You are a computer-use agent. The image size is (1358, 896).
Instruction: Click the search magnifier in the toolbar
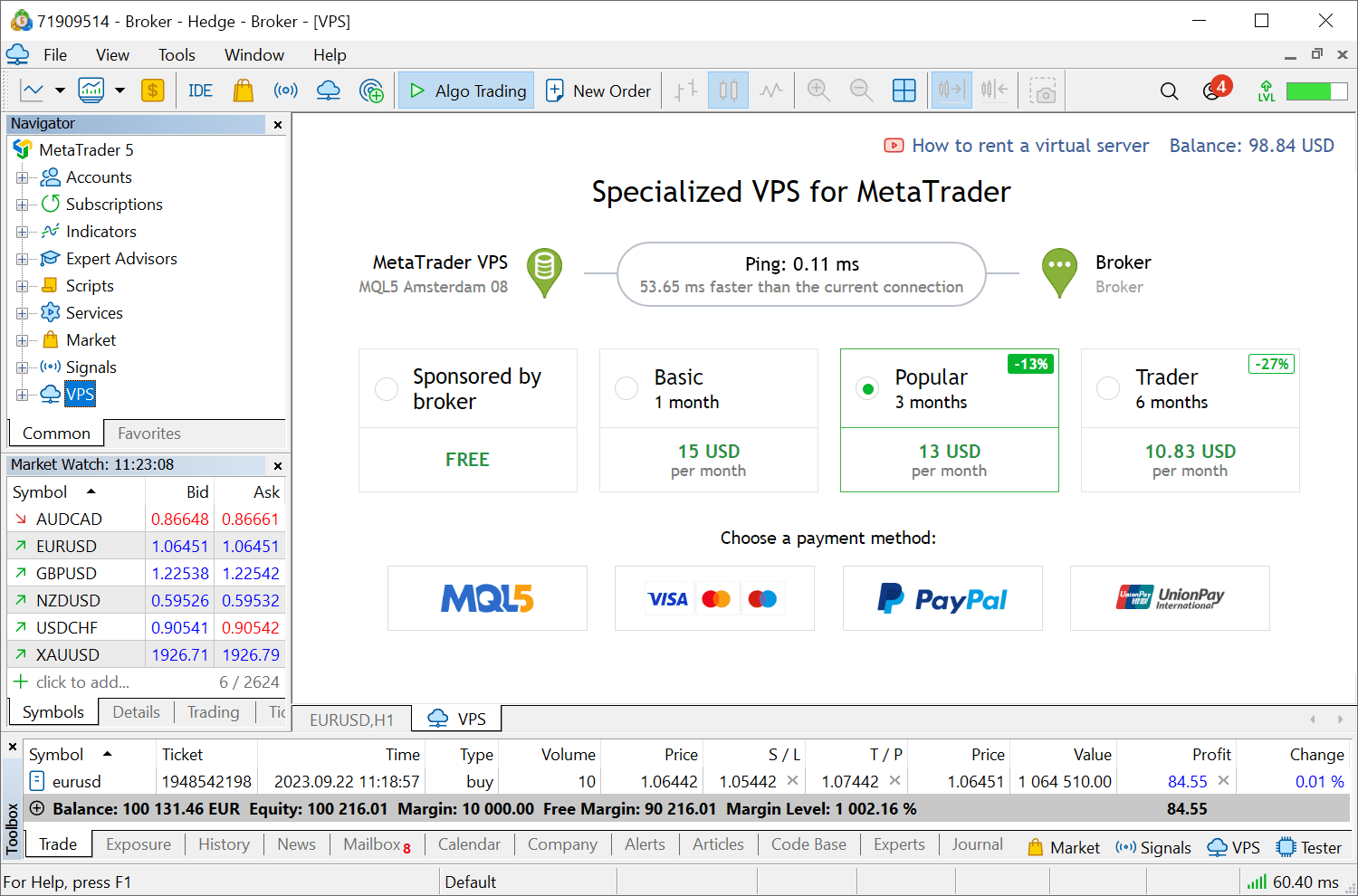[x=1169, y=91]
